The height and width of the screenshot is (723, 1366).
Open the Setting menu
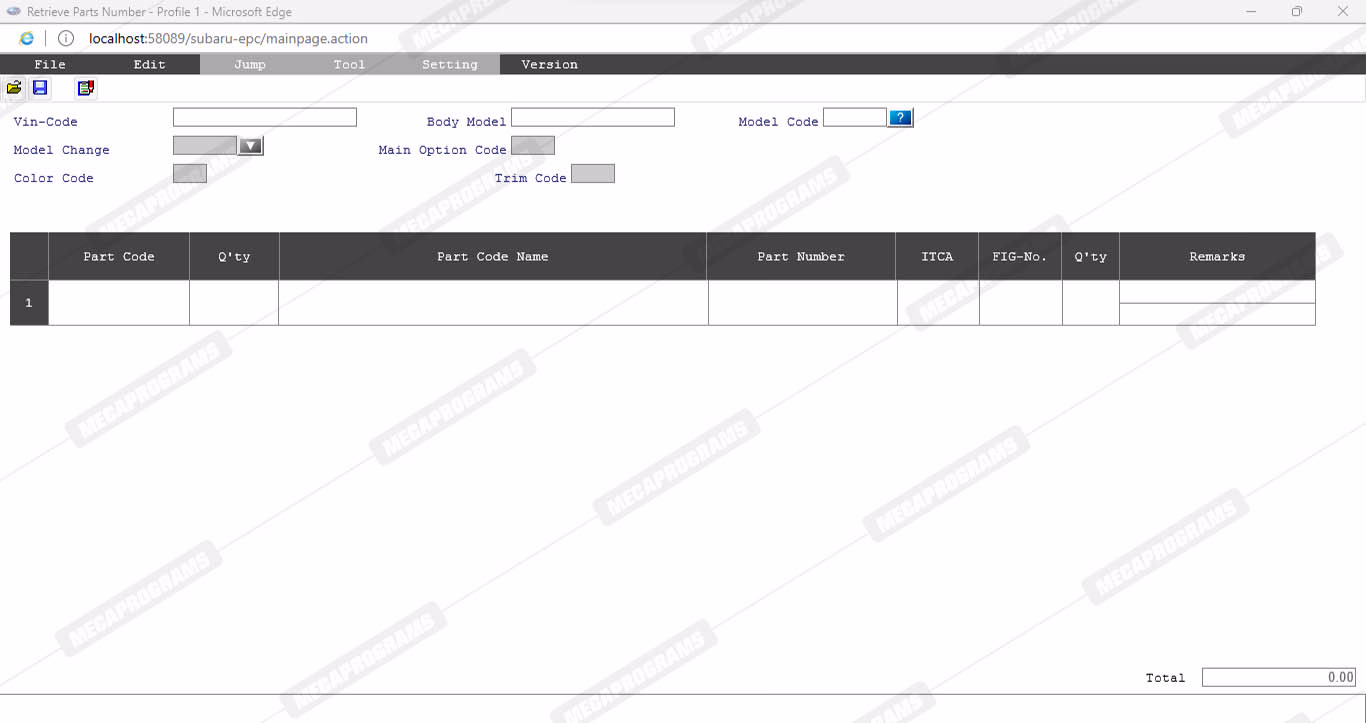click(450, 64)
